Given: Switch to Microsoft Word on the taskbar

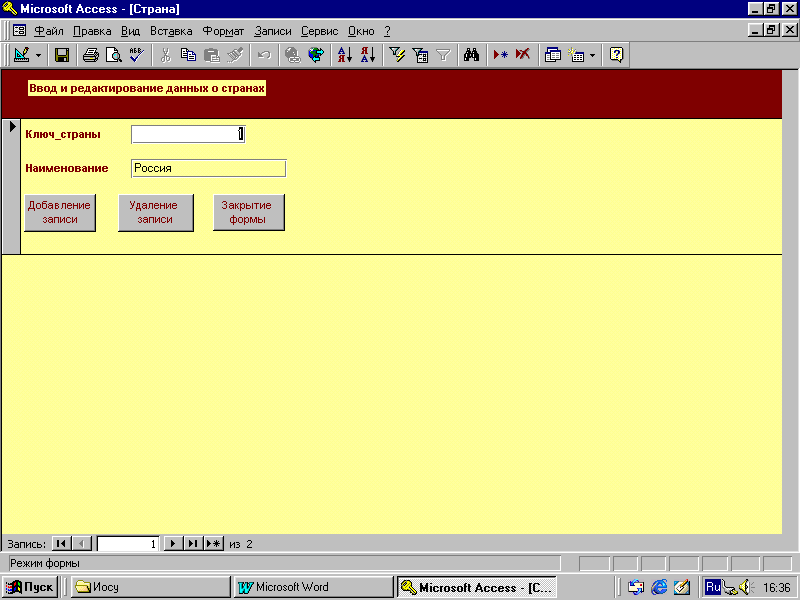Looking at the screenshot, I should click(x=313, y=587).
